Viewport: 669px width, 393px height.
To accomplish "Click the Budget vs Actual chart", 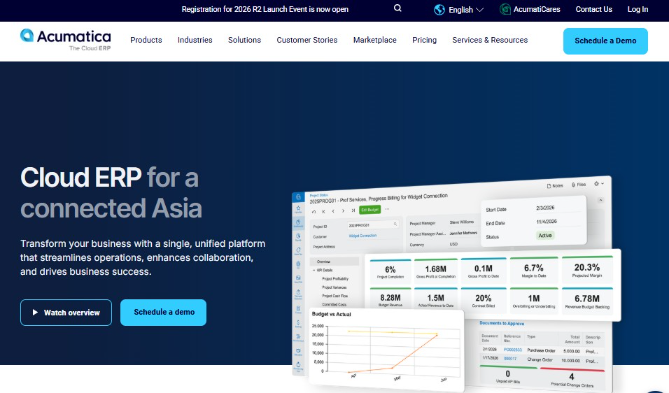I will [x=386, y=349].
